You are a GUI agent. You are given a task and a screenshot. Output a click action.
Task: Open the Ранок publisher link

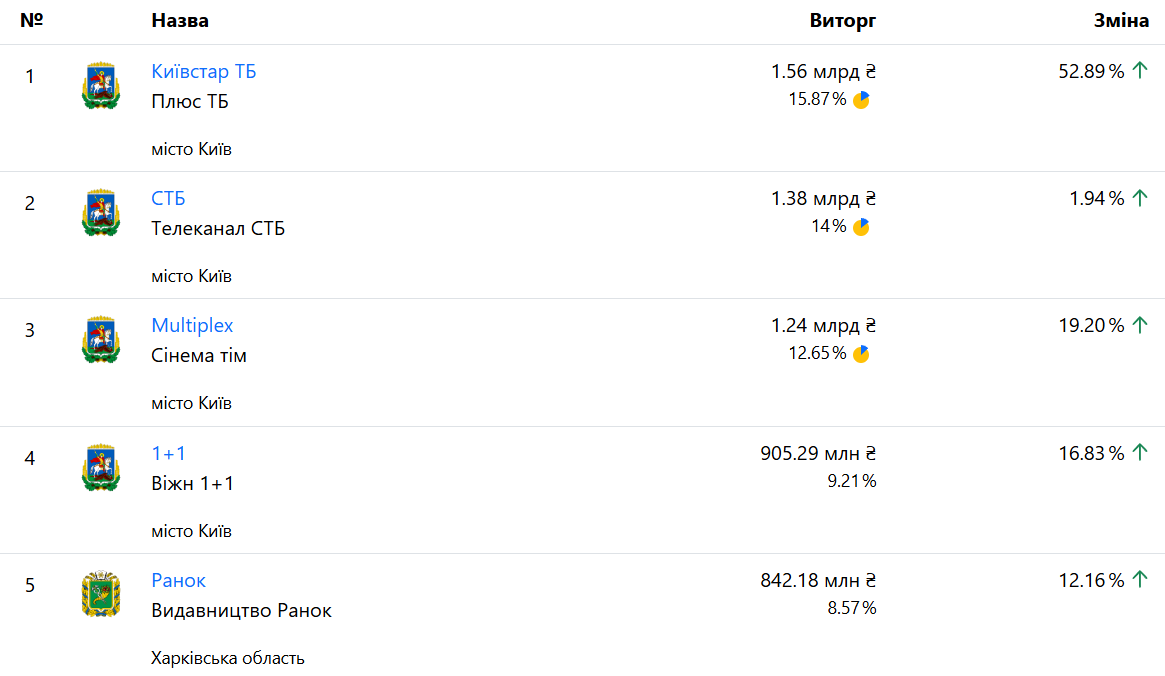tap(178, 580)
